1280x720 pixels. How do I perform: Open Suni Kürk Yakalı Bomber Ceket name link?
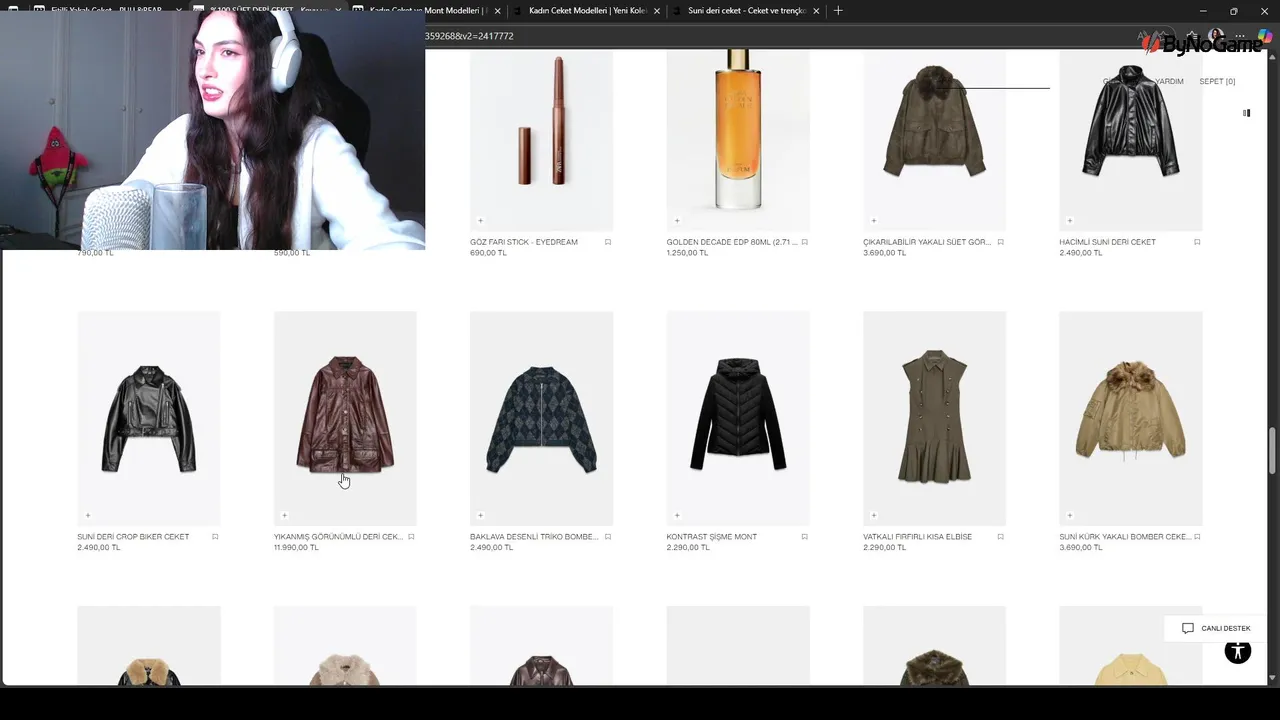pyautogui.click(x=1125, y=537)
